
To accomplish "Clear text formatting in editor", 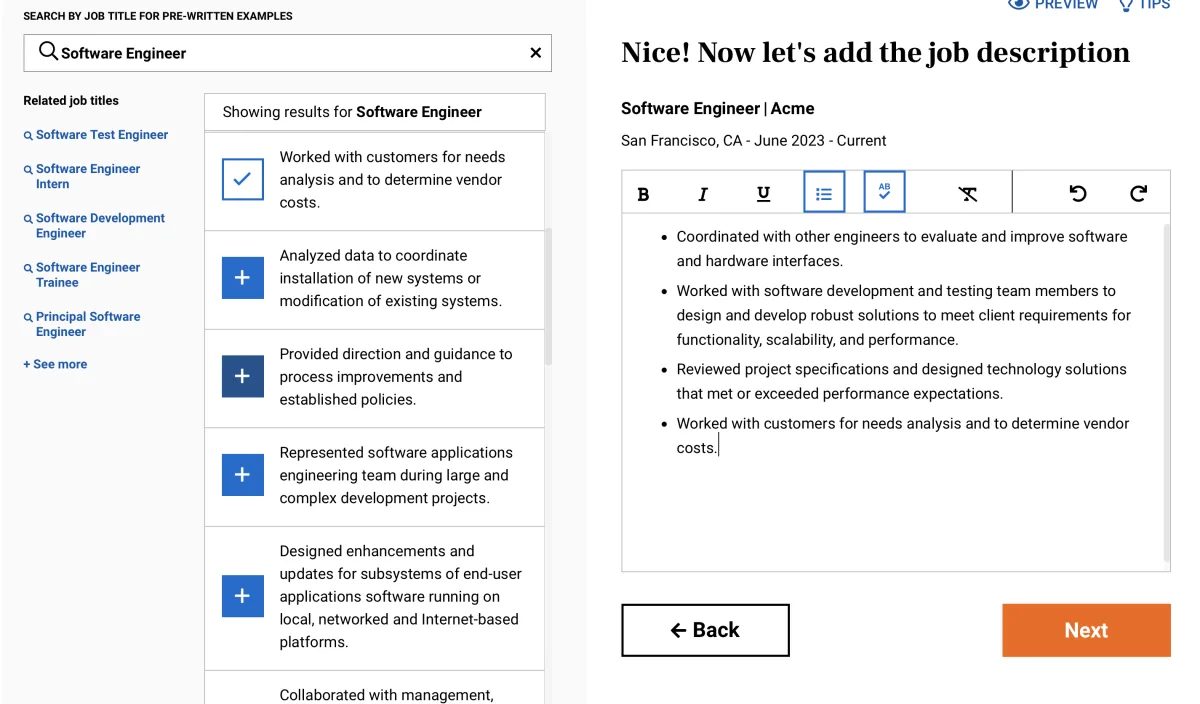I will pos(967,194).
